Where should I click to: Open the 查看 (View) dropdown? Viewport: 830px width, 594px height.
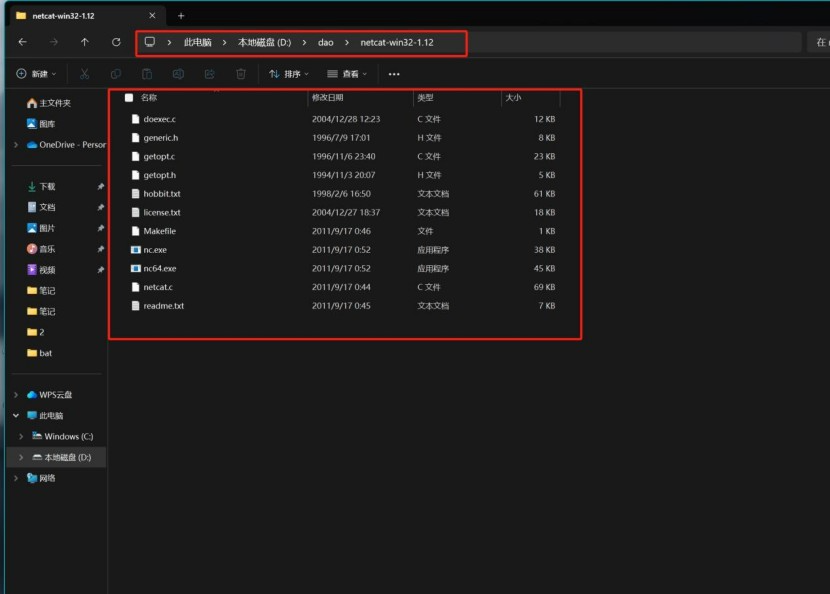coord(347,74)
